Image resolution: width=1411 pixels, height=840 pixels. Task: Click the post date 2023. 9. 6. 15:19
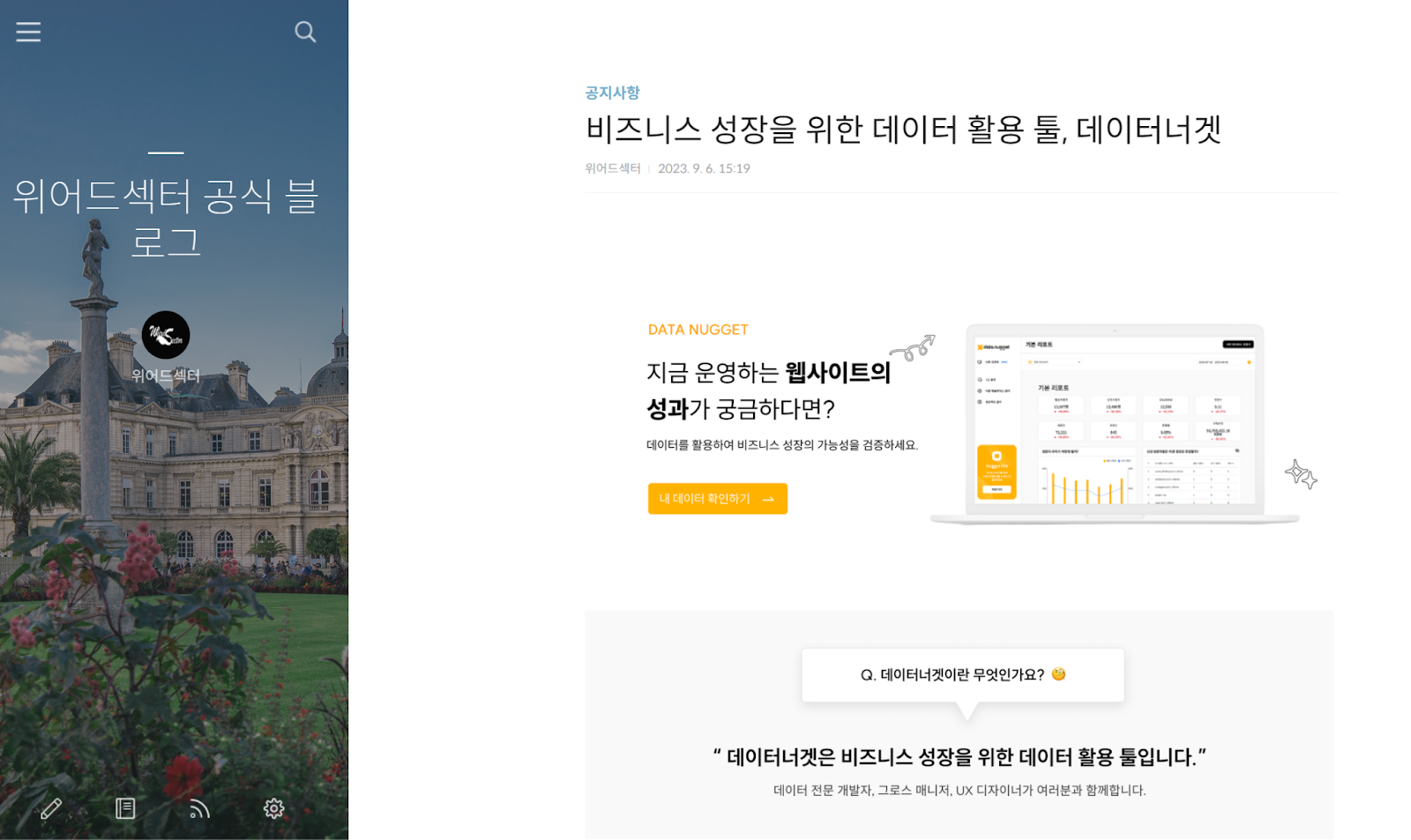pyautogui.click(x=704, y=168)
